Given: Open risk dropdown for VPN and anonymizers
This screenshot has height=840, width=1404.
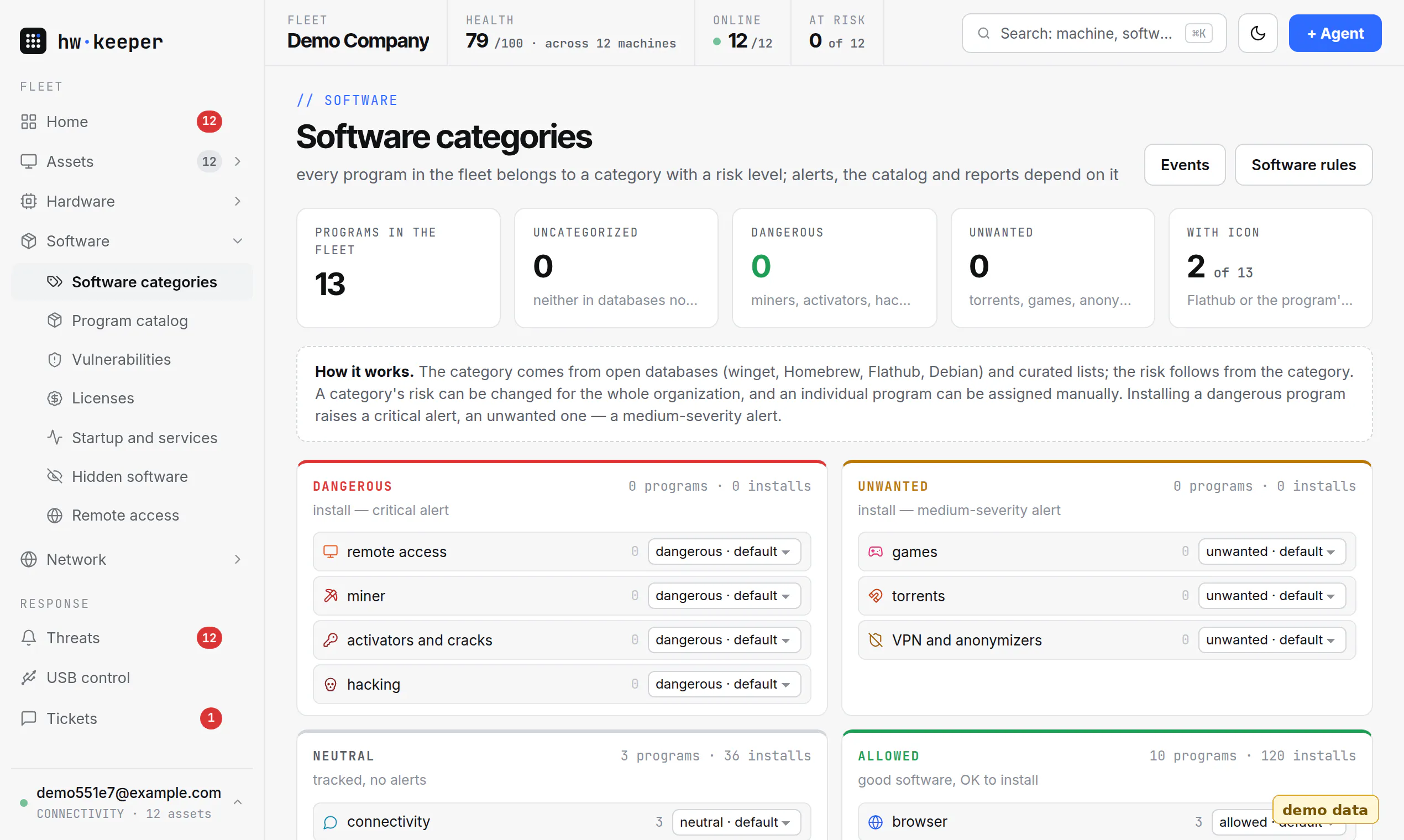Looking at the screenshot, I should click(1271, 639).
